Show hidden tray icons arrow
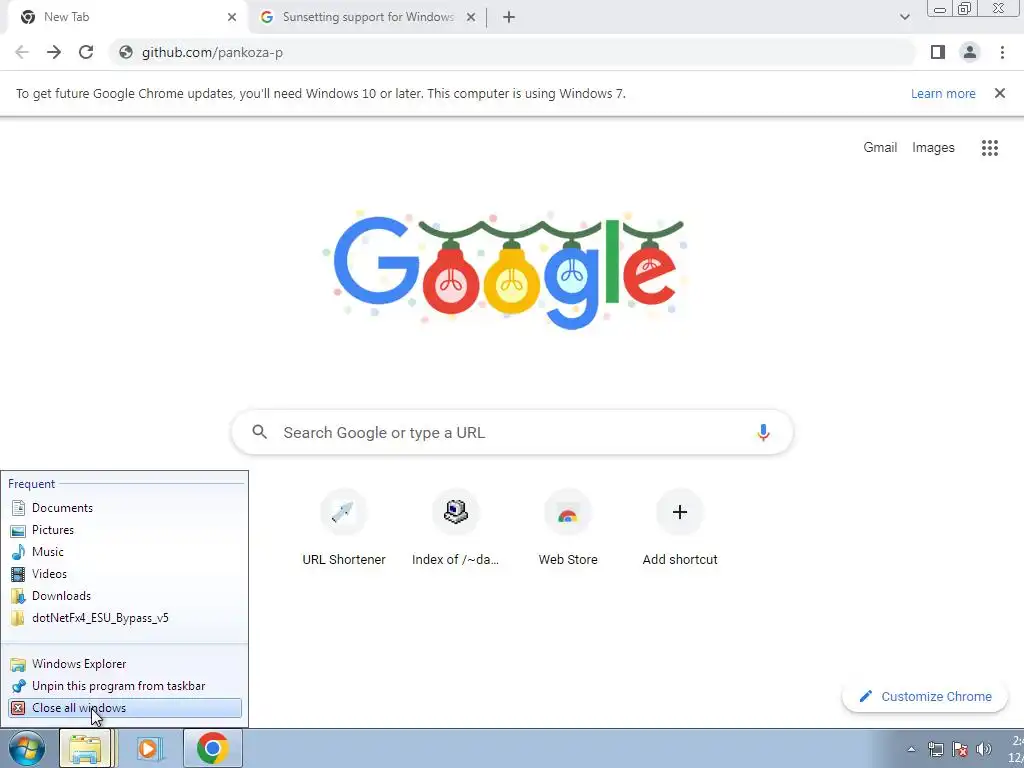 (911, 749)
